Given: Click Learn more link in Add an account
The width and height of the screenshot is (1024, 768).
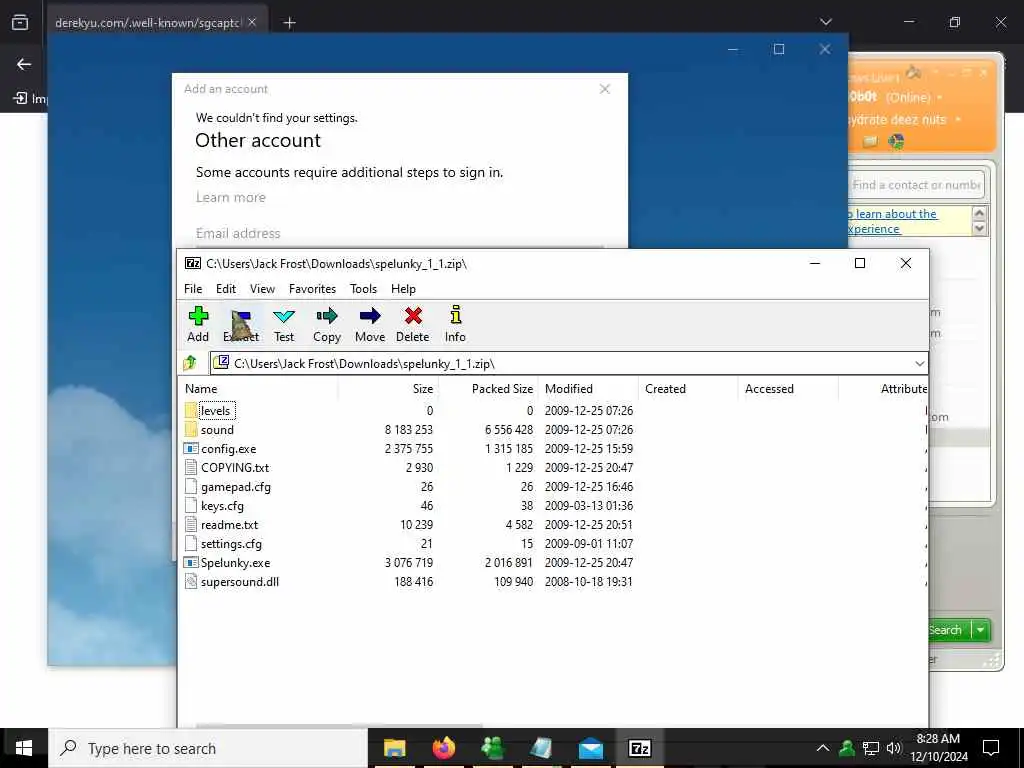Looking at the screenshot, I should 231,197.
